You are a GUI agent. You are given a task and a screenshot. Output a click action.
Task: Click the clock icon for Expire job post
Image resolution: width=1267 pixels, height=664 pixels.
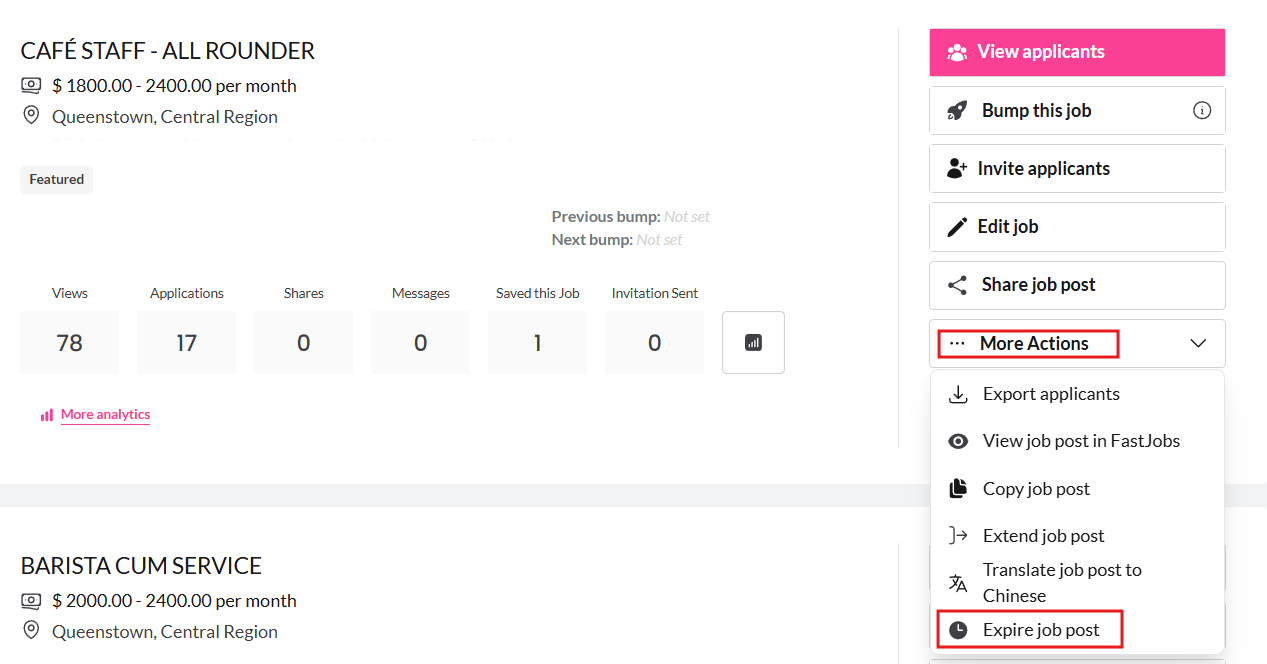click(x=958, y=630)
